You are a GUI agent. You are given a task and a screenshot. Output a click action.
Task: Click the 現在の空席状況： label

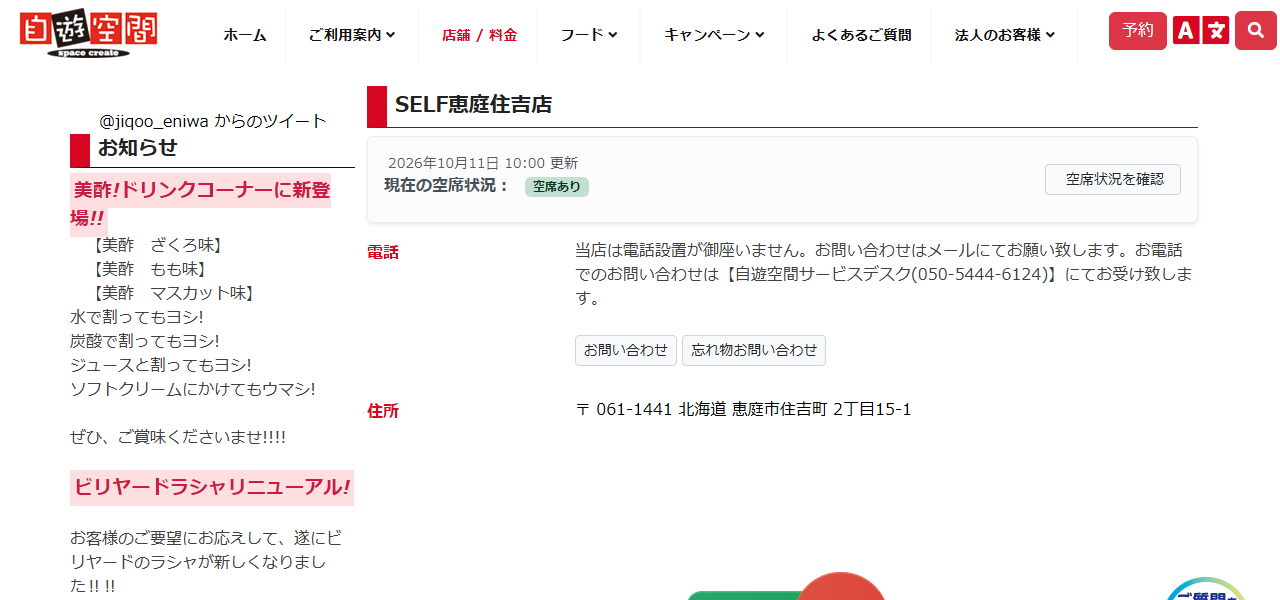(448, 185)
